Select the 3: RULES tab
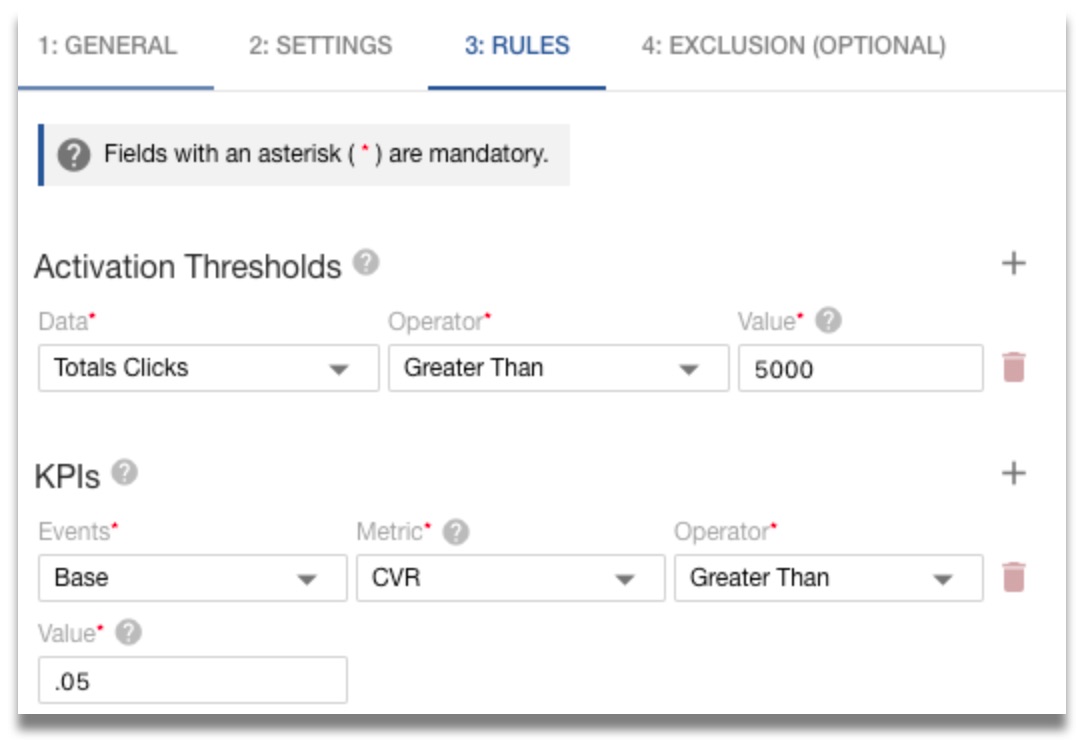 (x=517, y=46)
